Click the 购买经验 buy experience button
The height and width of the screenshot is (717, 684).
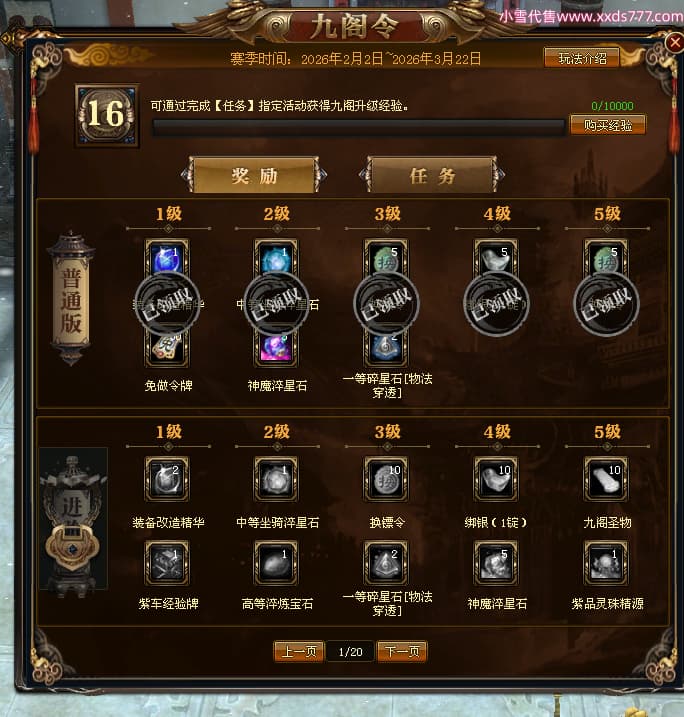pyautogui.click(x=608, y=125)
